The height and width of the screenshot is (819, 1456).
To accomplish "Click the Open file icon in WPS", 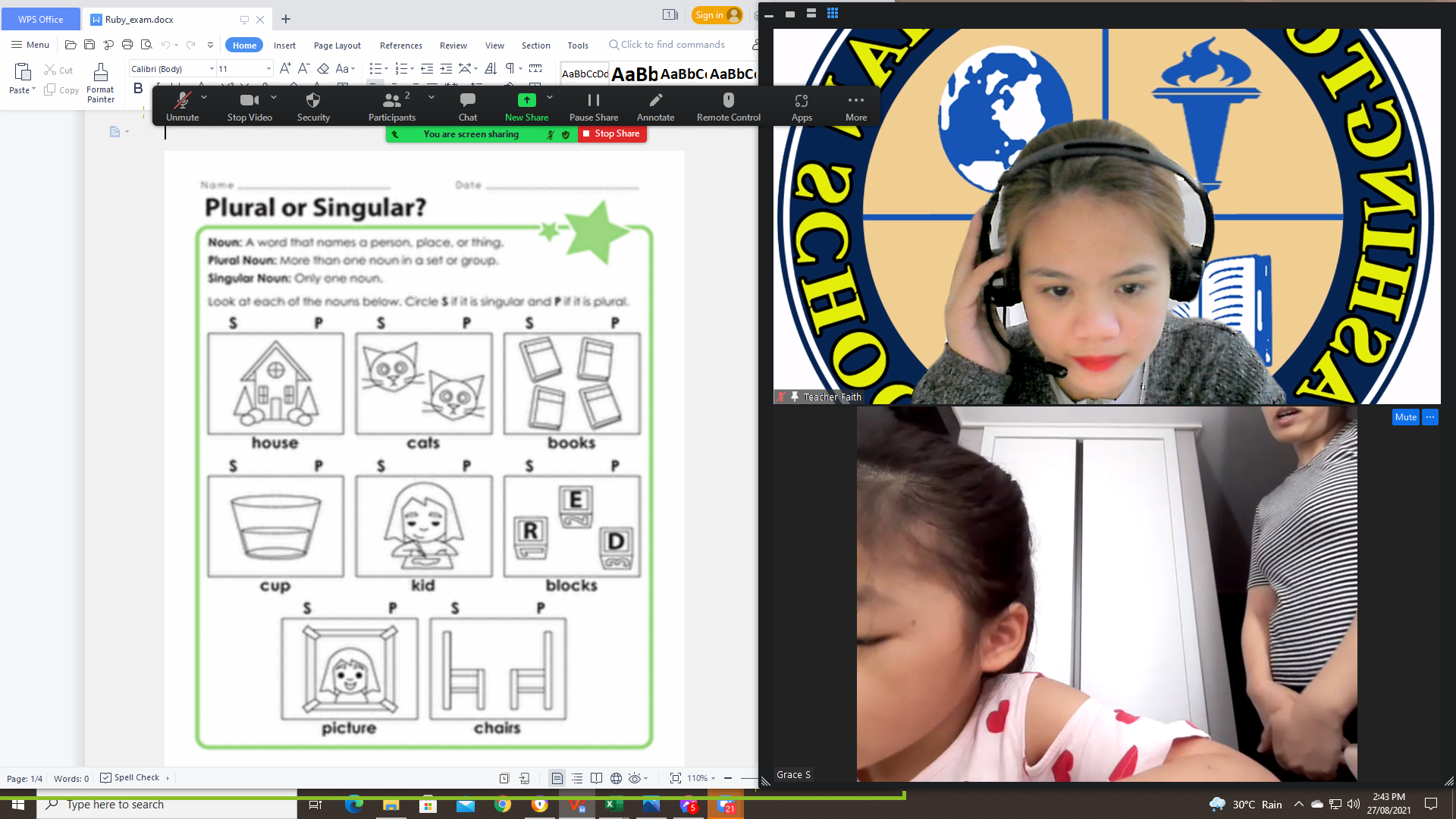I will (71, 45).
